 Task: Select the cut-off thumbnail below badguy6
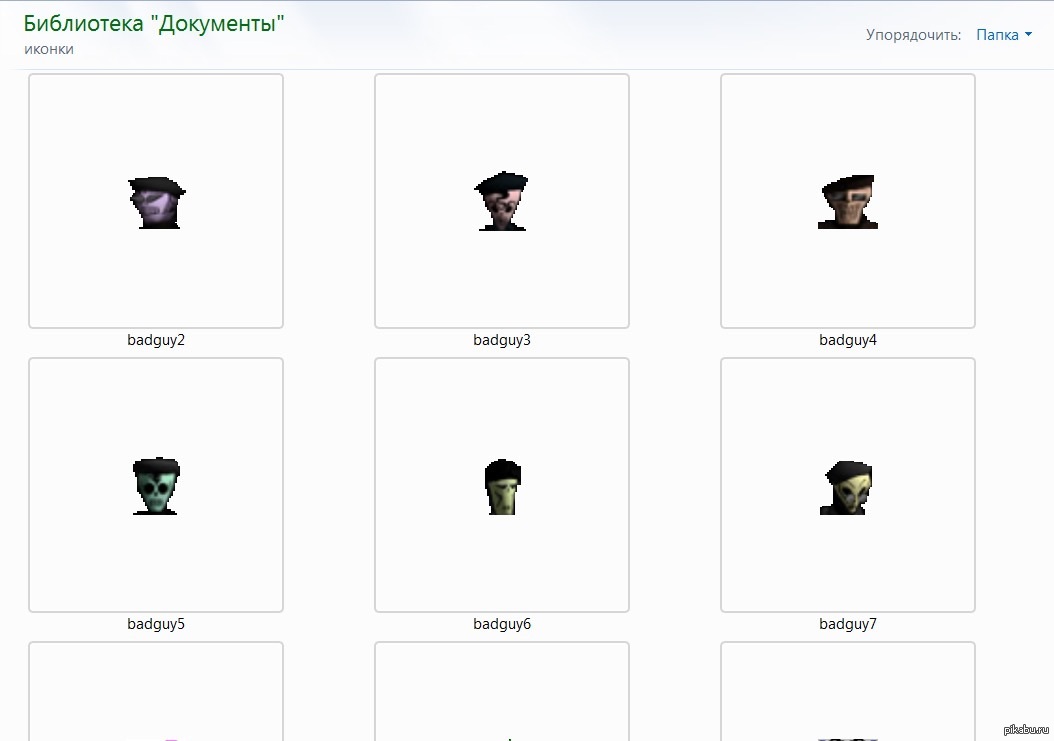click(502, 692)
